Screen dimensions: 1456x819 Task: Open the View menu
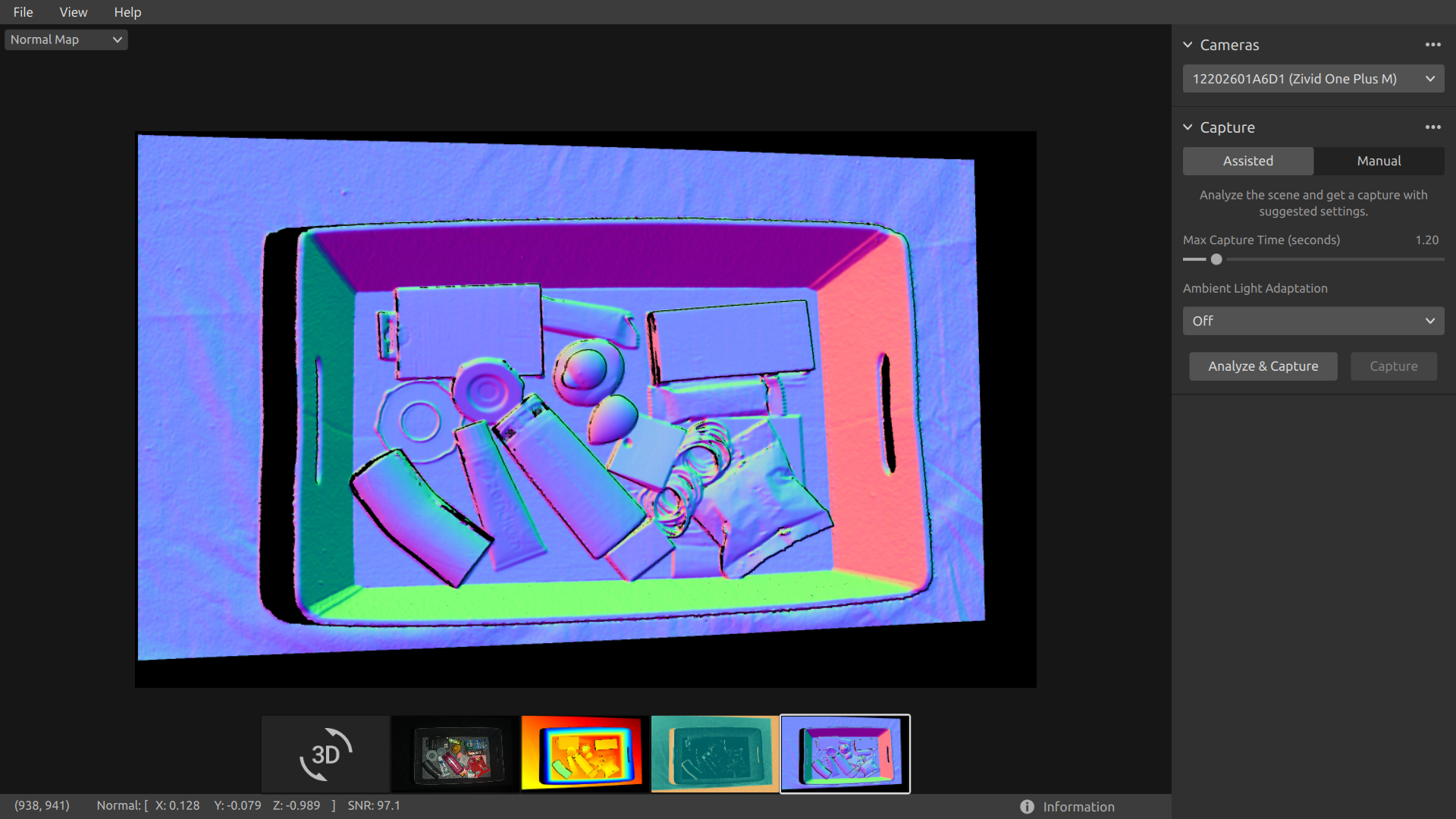coord(74,12)
